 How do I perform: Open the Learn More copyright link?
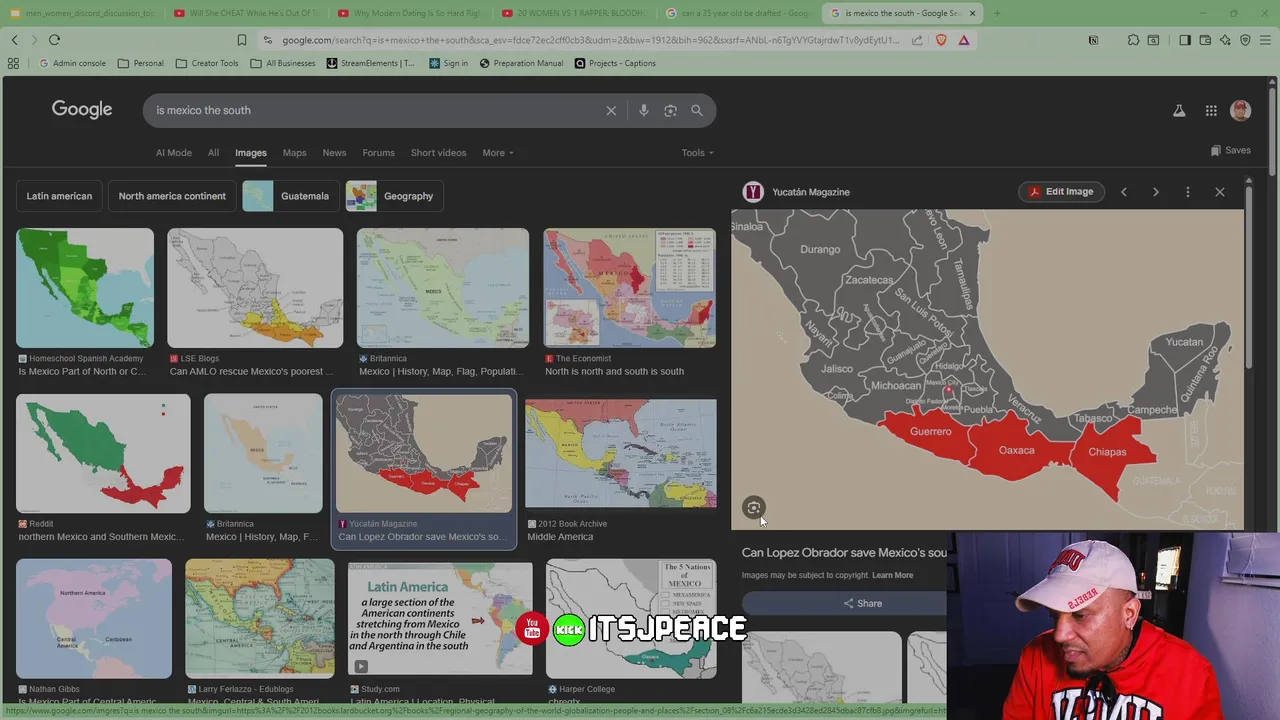892,575
